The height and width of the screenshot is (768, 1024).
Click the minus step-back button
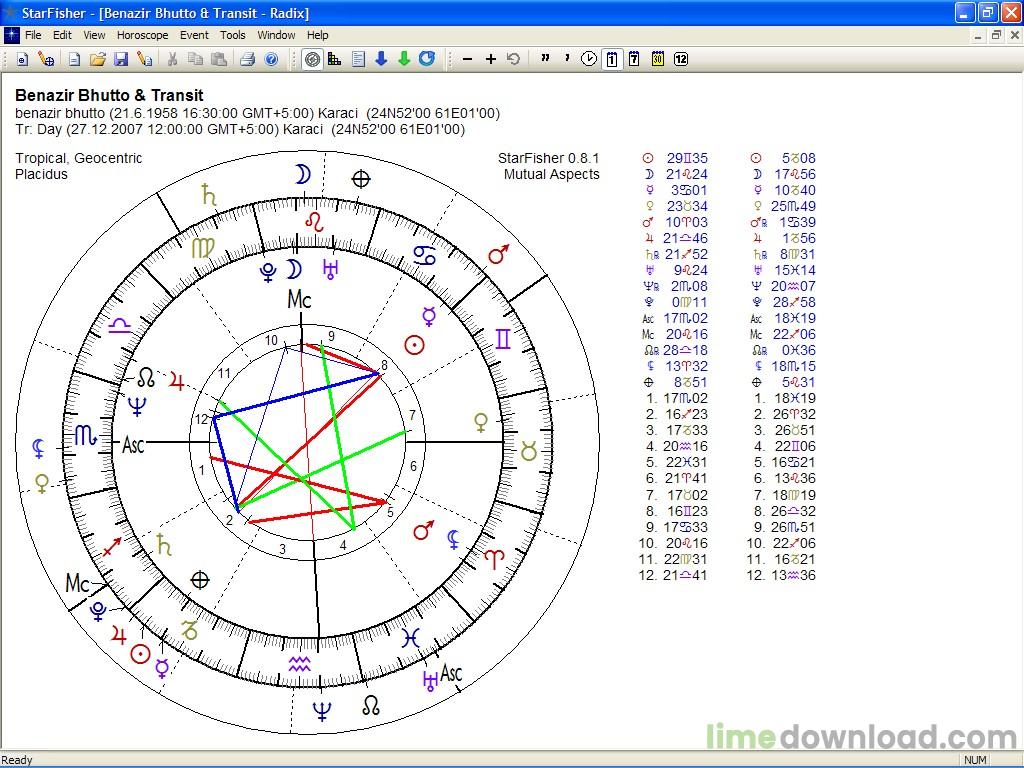point(467,59)
